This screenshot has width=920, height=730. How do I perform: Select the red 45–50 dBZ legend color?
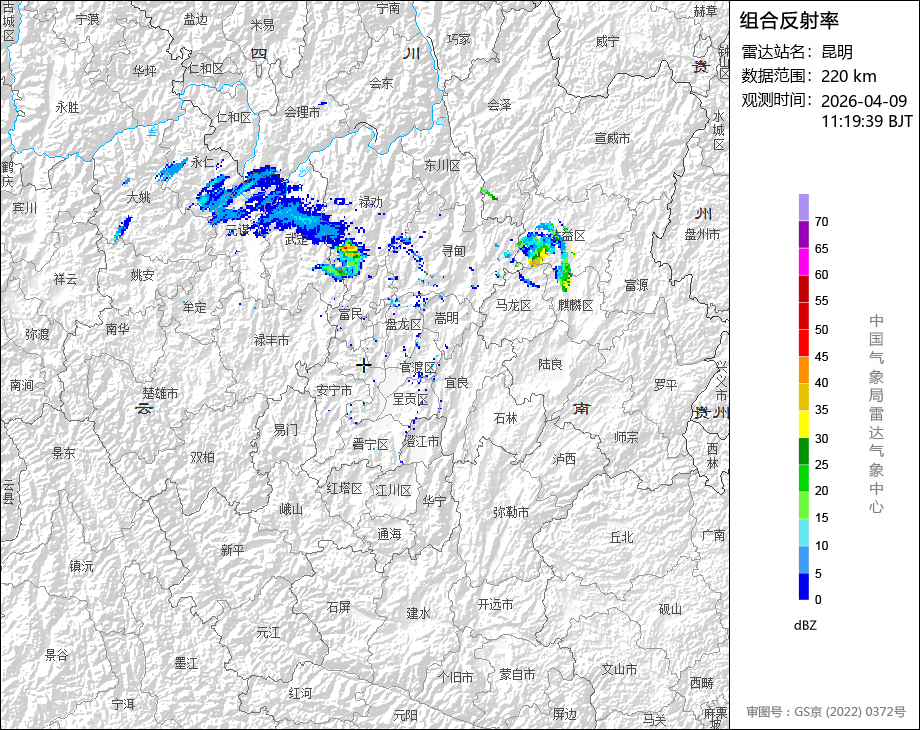point(804,343)
